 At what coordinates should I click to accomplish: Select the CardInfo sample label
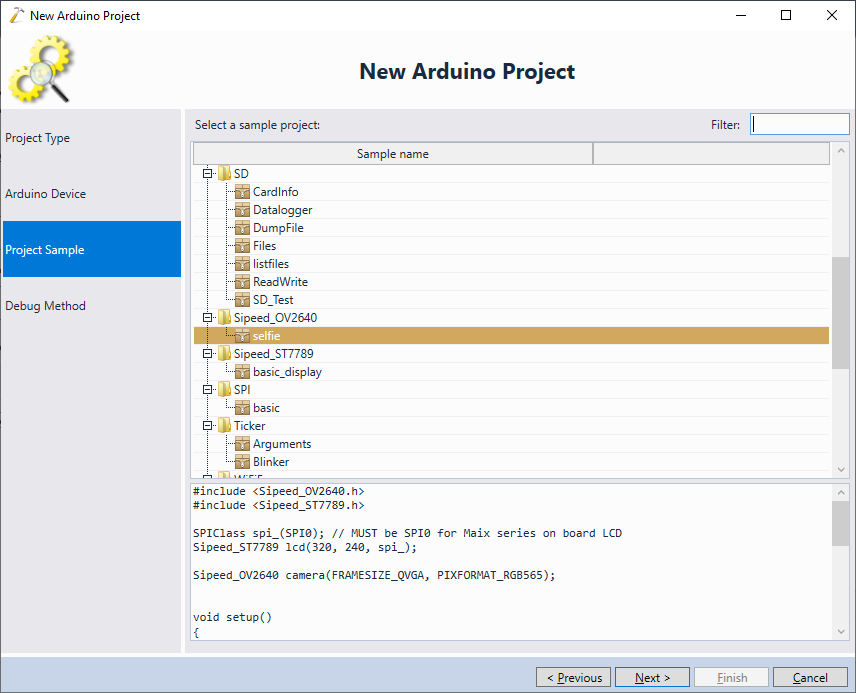[x=276, y=192]
